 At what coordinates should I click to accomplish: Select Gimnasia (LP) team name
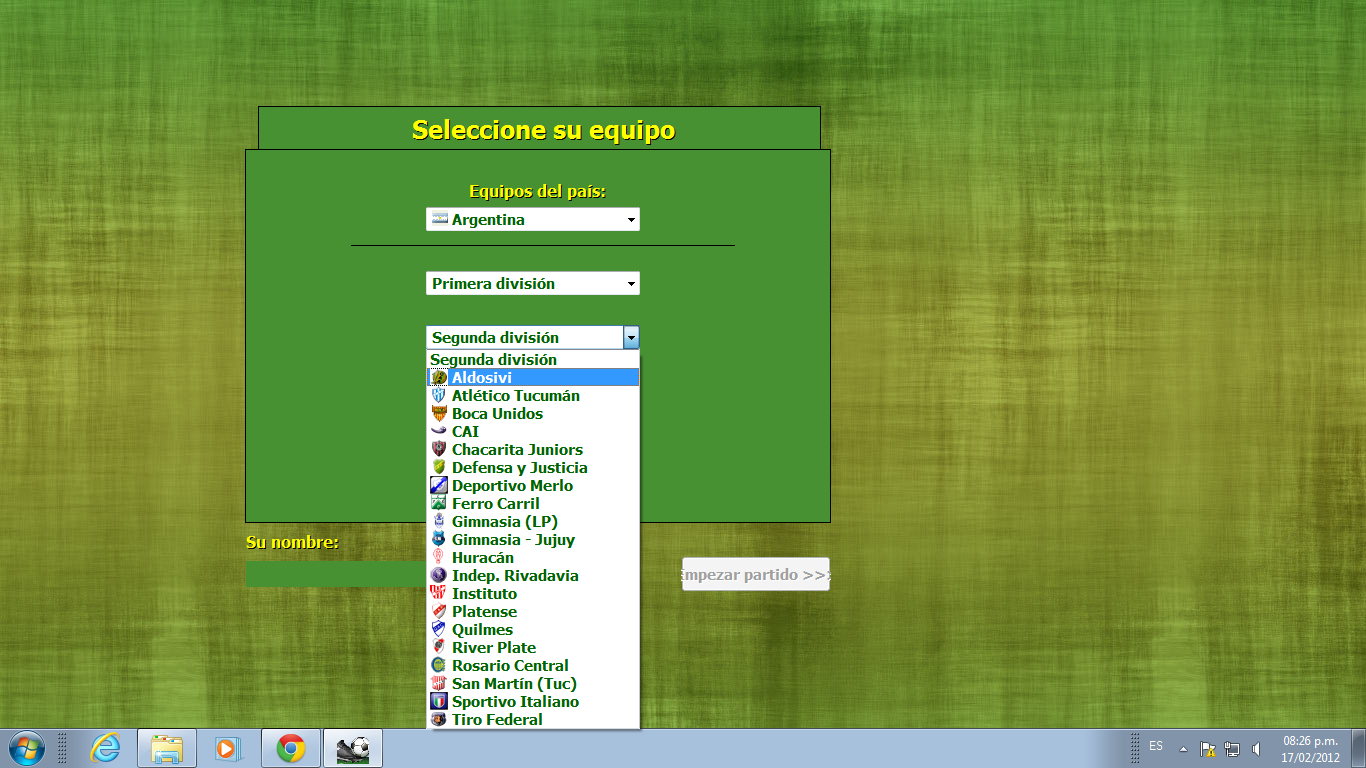click(505, 522)
